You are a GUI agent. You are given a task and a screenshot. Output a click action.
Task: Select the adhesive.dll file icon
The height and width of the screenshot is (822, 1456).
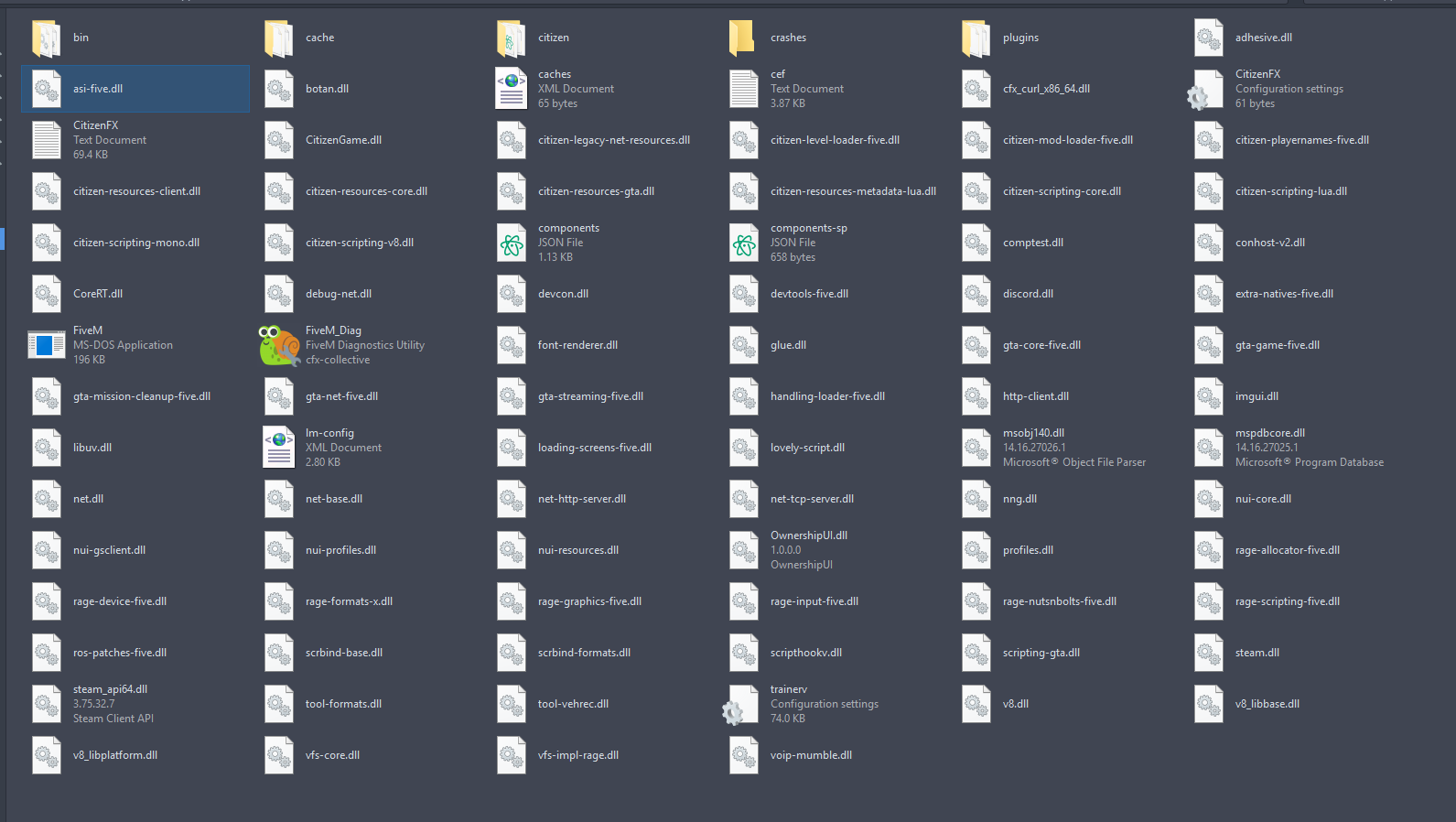pos(1208,38)
